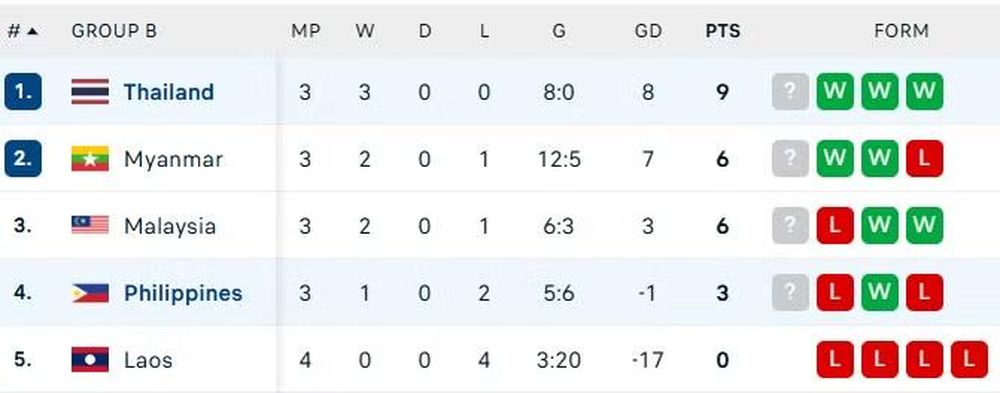
Task: Click the Myanmar flag icon
Action: pos(90,159)
